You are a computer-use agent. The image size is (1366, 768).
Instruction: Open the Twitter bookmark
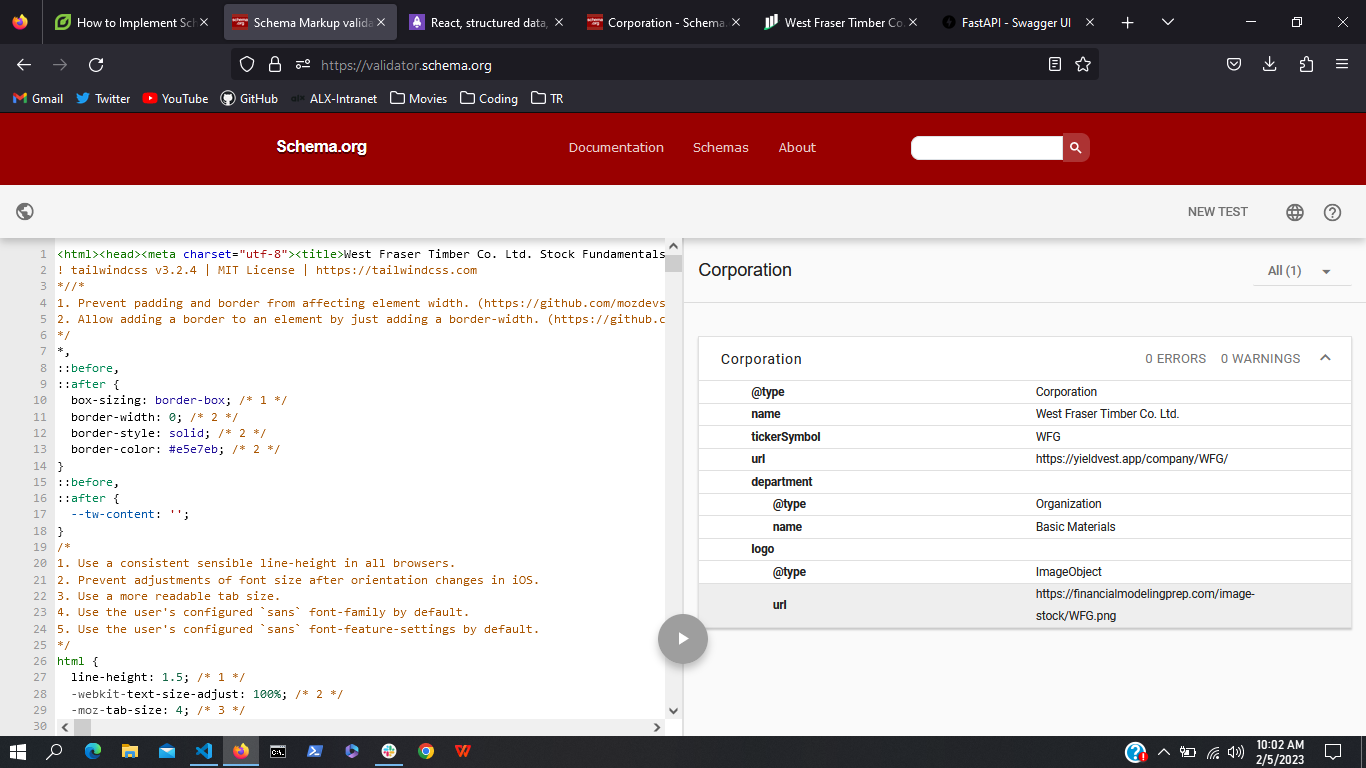click(x=103, y=98)
